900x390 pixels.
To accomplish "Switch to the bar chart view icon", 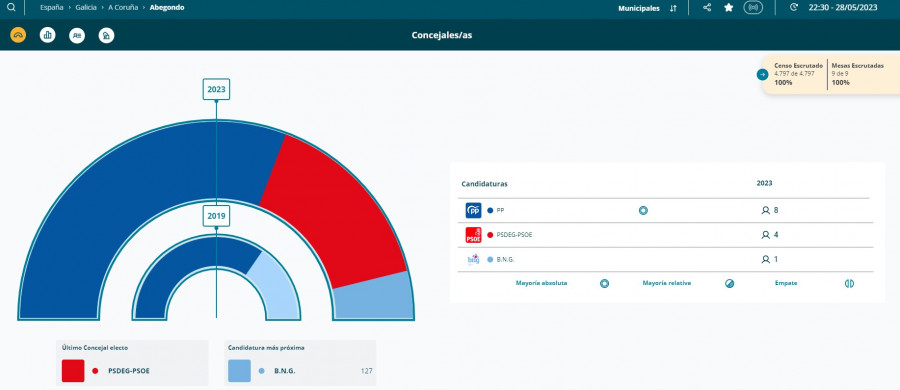I will (x=48, y=35).
